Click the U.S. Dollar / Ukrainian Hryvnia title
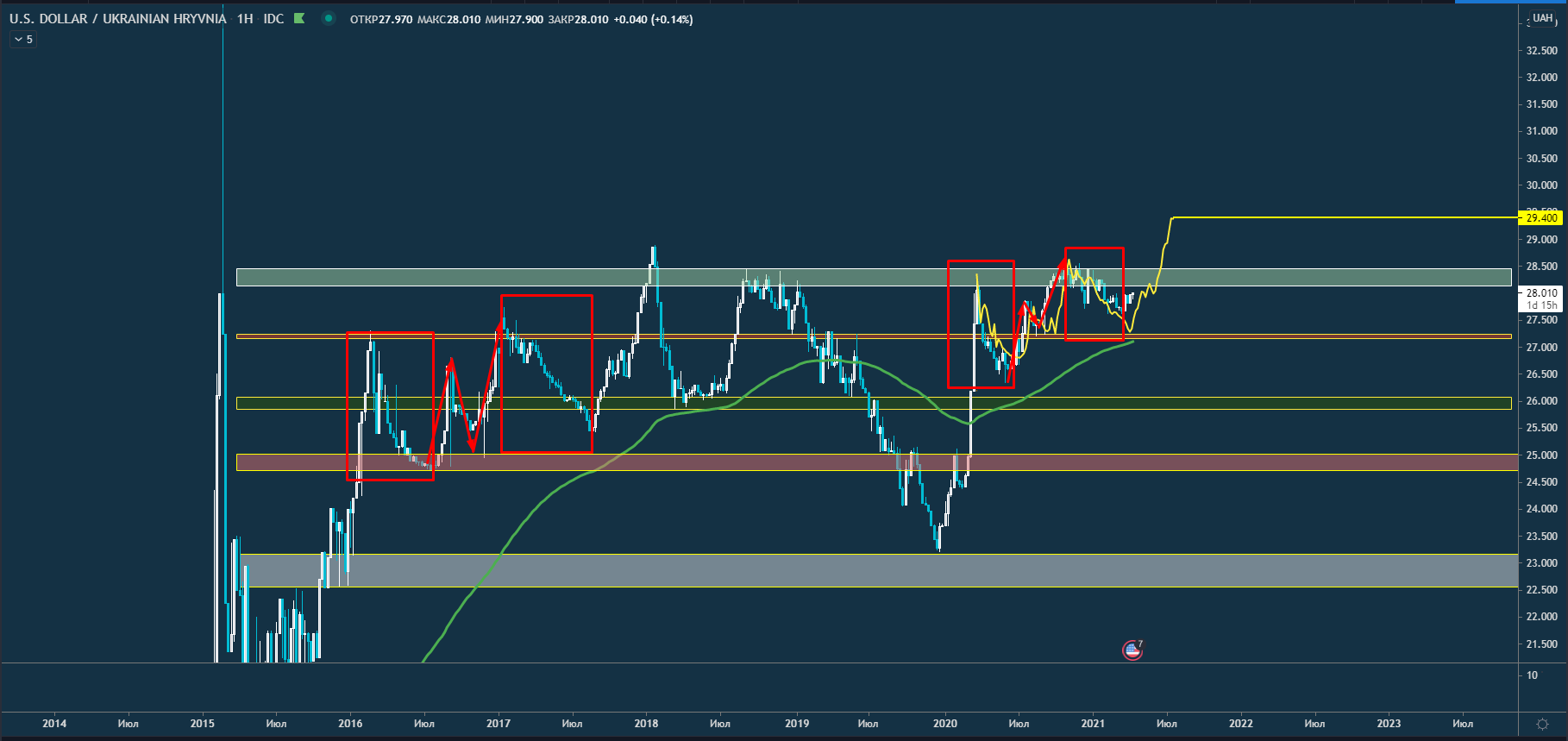This screenshot has width=1568, height=741. [x=117, y=19]
